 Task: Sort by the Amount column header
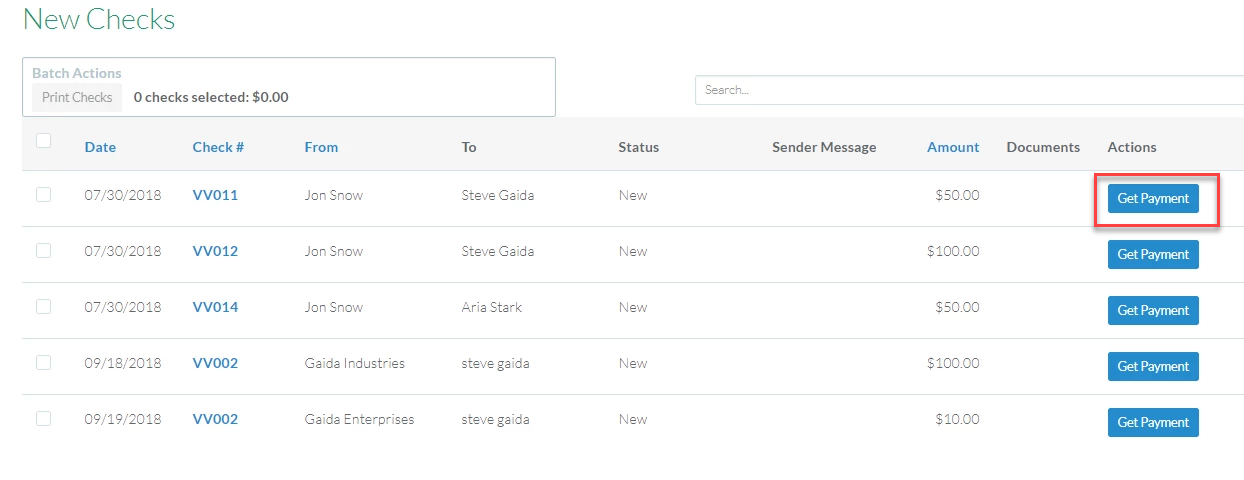point(953,147)
